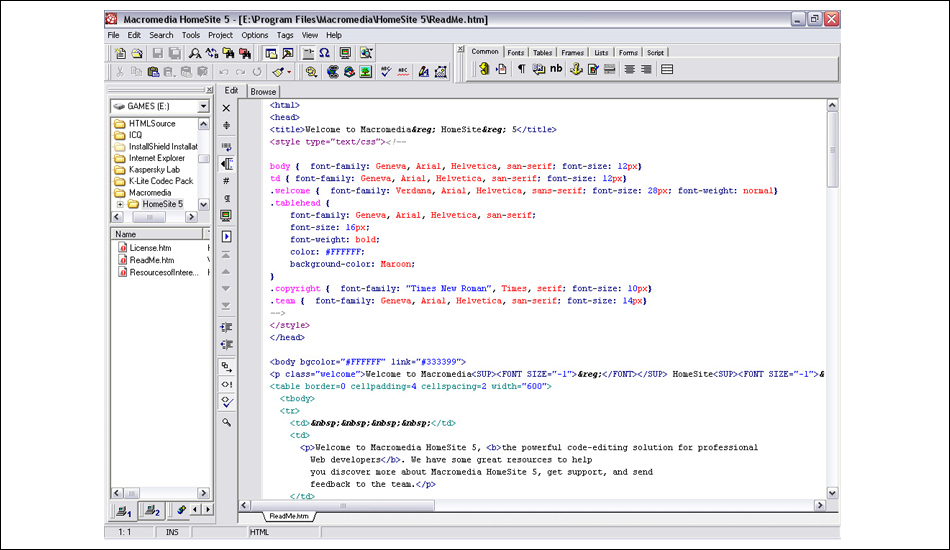Click the editor horizontal scrollbar right arrow

tap(820, 505)
